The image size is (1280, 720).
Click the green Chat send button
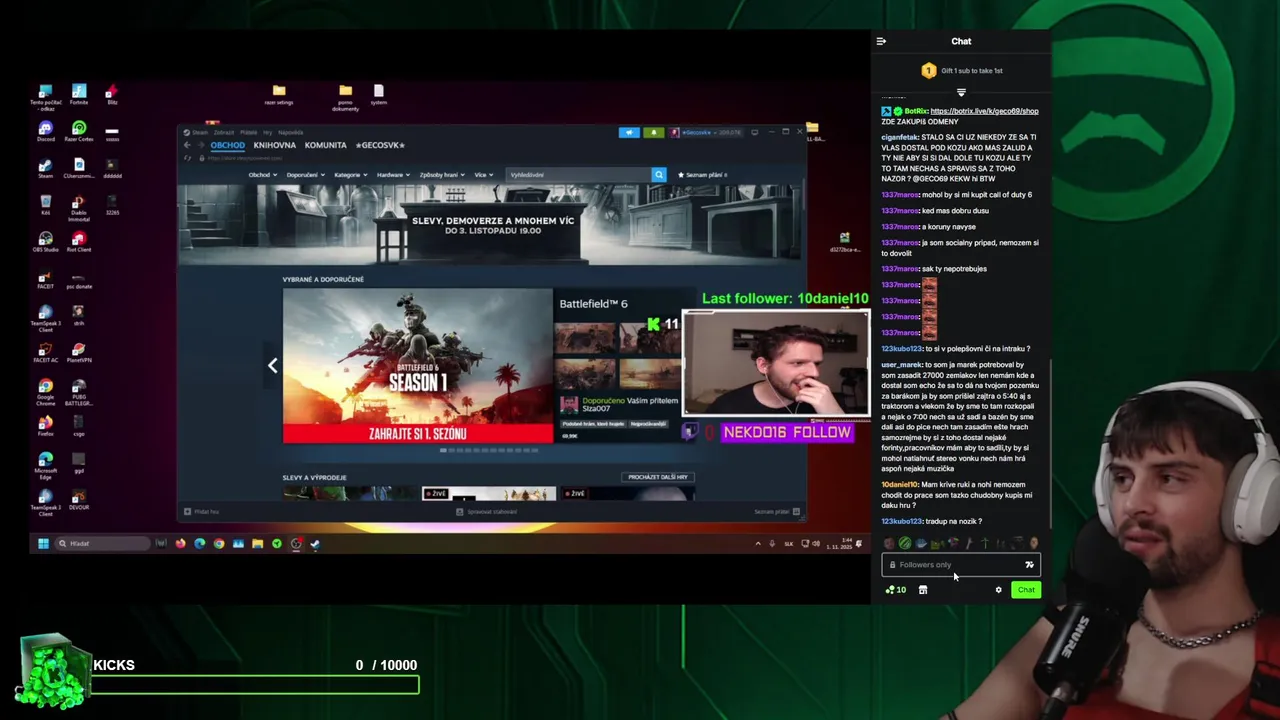pyautogui.click(x=1026, y=590)
